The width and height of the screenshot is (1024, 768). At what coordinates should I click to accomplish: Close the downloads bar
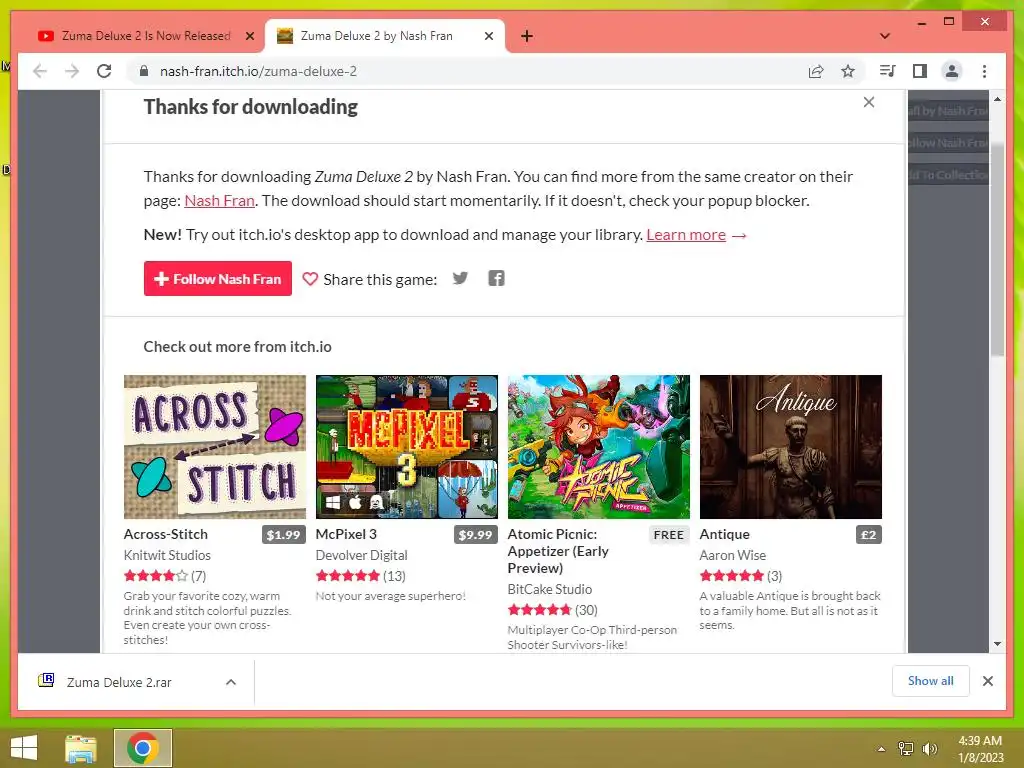(988, 681)
